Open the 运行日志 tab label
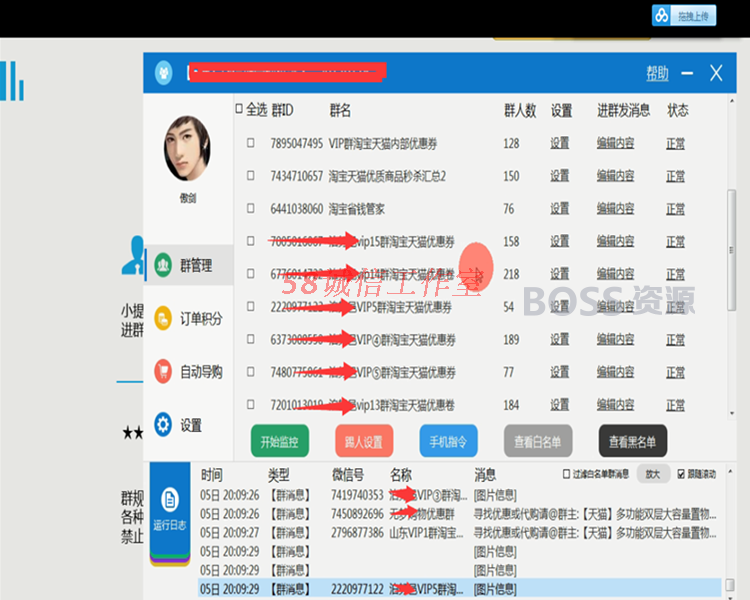This screenshot has height=600, width=750. [170, 525]
